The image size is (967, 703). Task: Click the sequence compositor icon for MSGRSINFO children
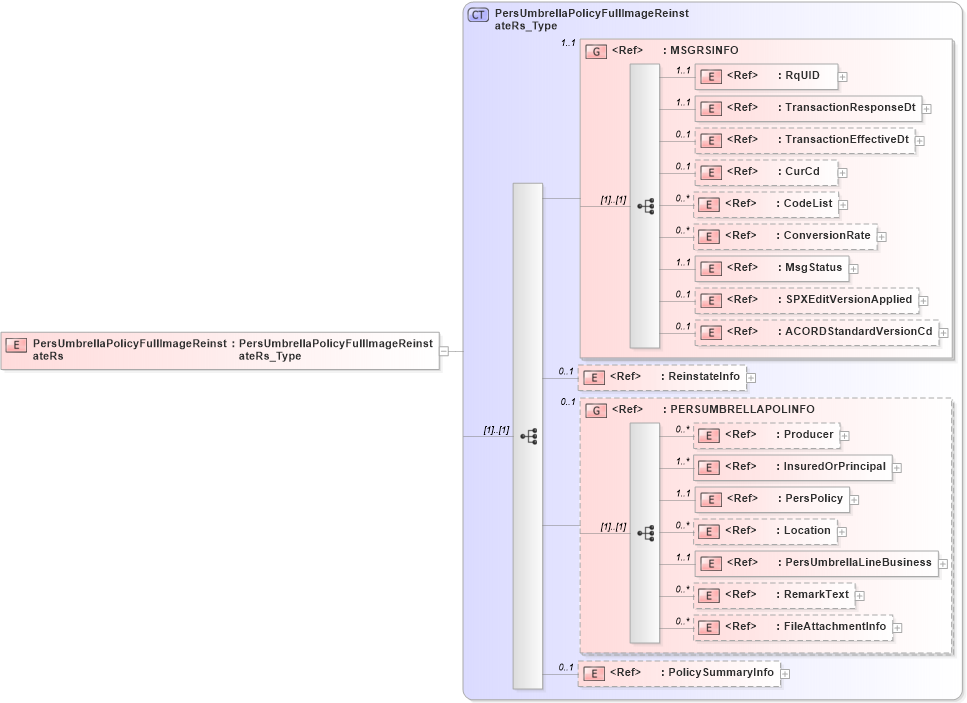tap(647, 206)
